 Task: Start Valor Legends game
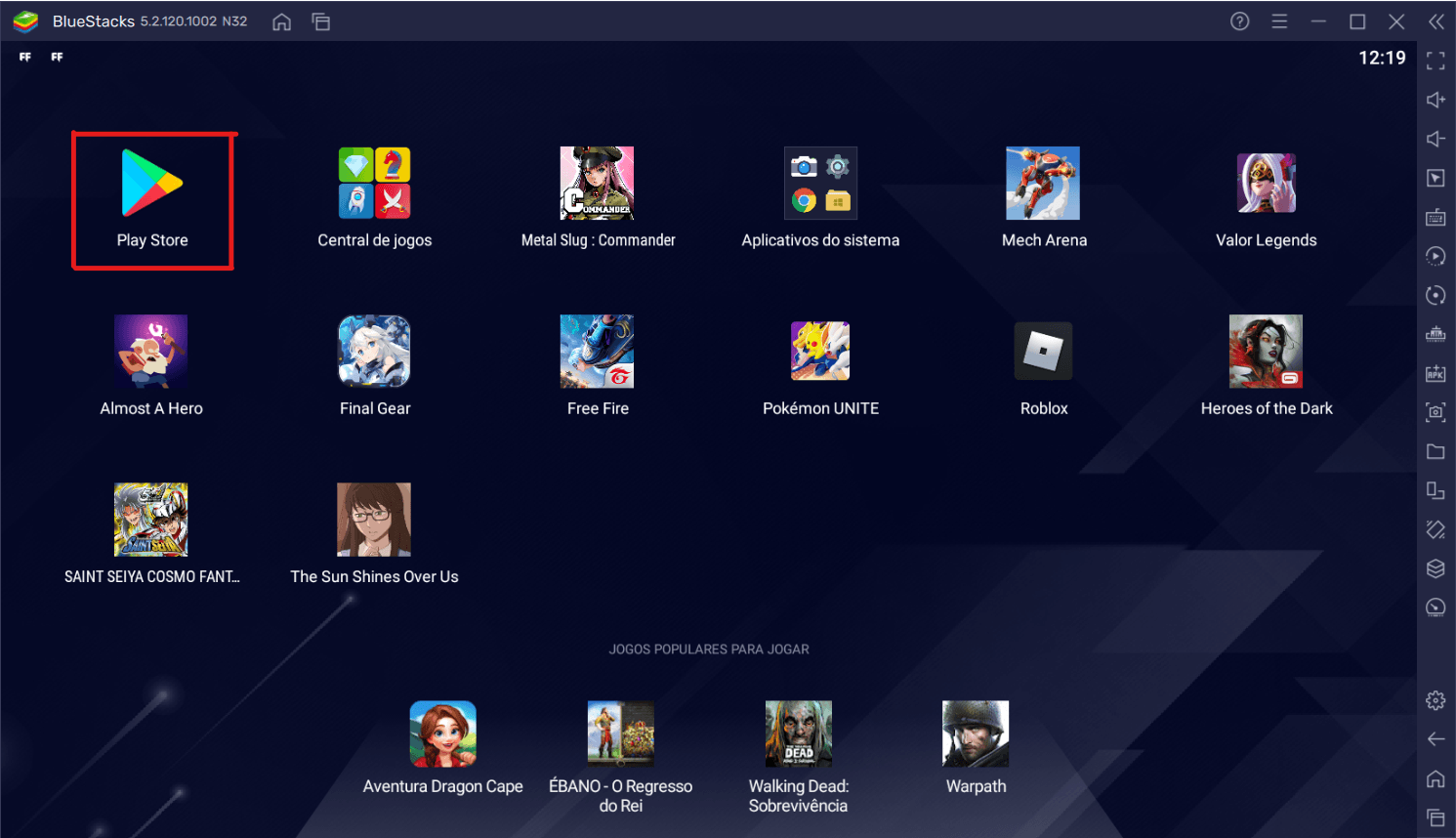click(x=1267, y=183)
